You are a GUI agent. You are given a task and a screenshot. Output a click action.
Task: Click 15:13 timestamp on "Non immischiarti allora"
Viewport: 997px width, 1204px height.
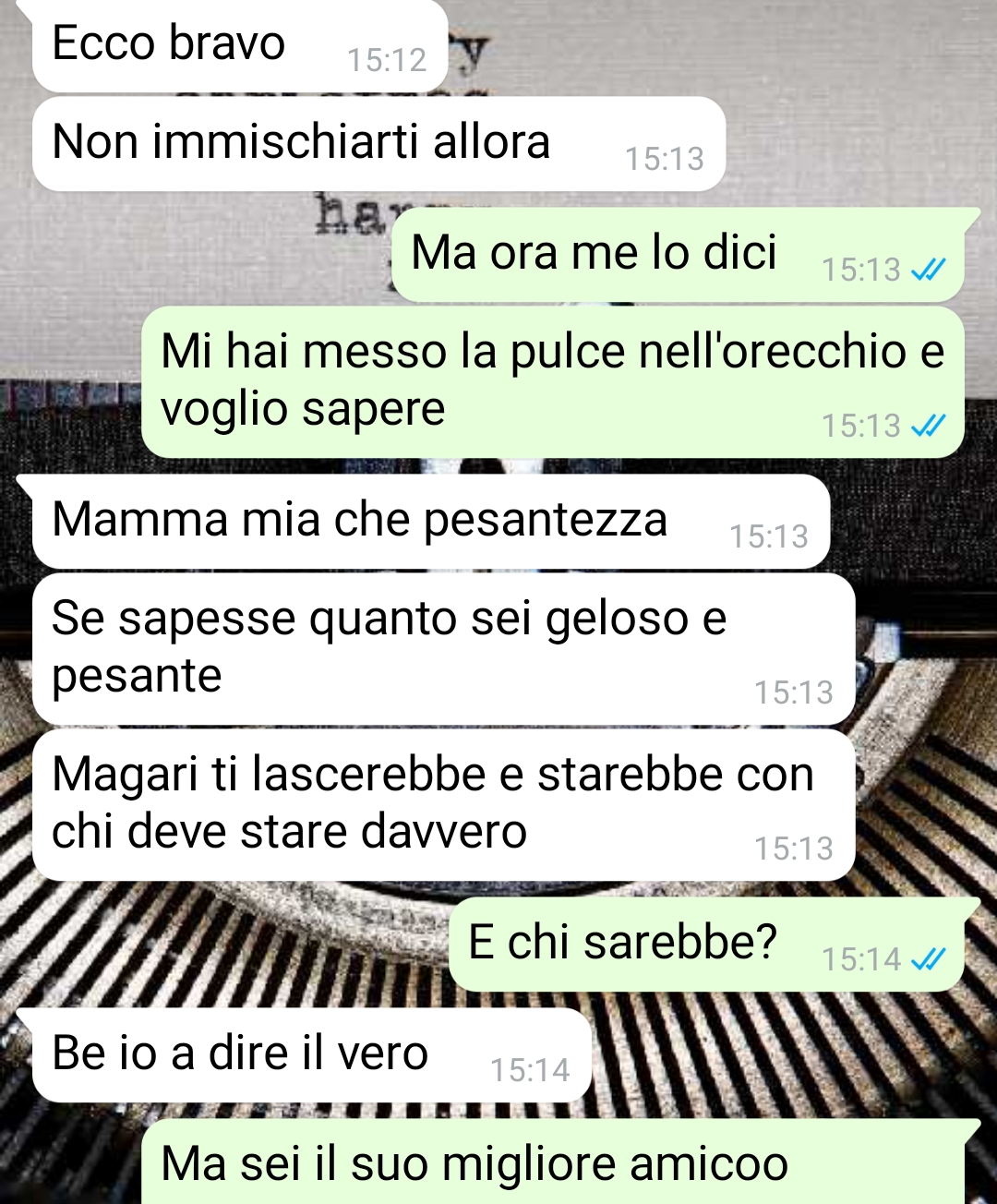(665, 160)
